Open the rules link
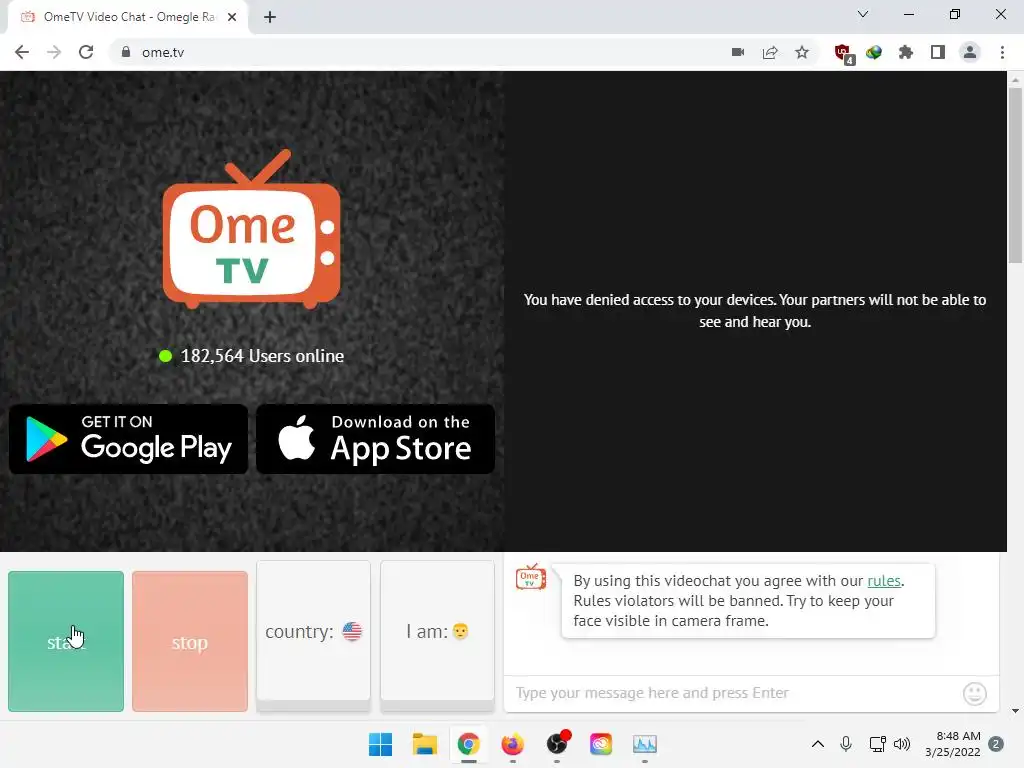Viewport: 1024px width, 768px height. pyautogui.click(x=884, y=581)
